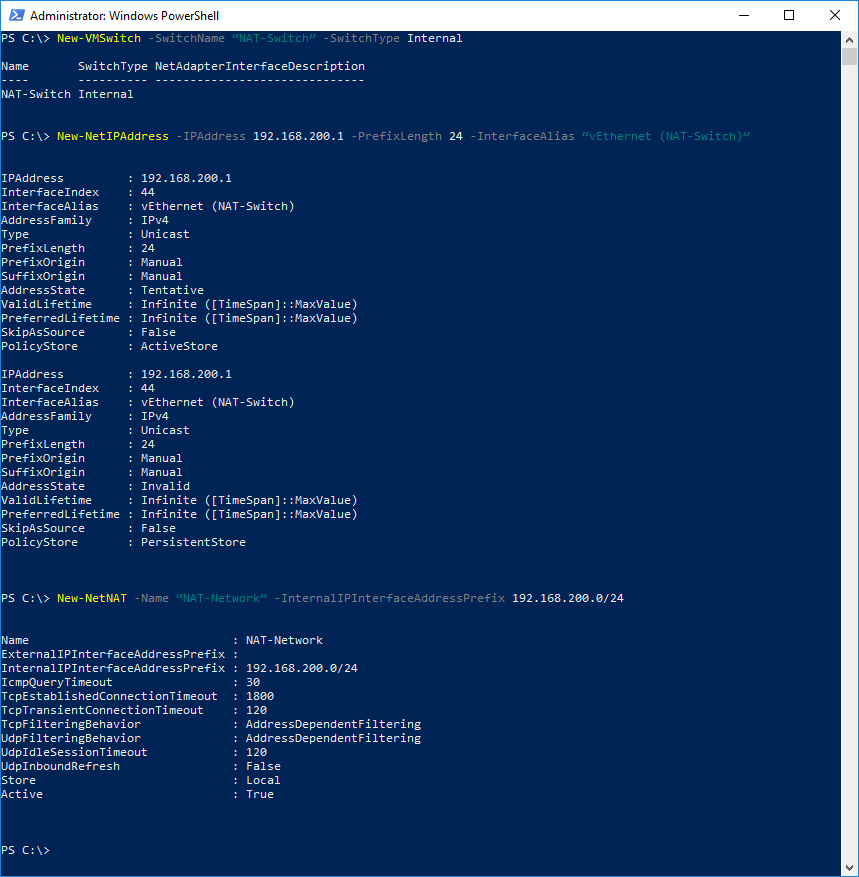Click the UdpIdleSessionTimeout value 120
The image size is (859, 877).
(x=256, y=752)
